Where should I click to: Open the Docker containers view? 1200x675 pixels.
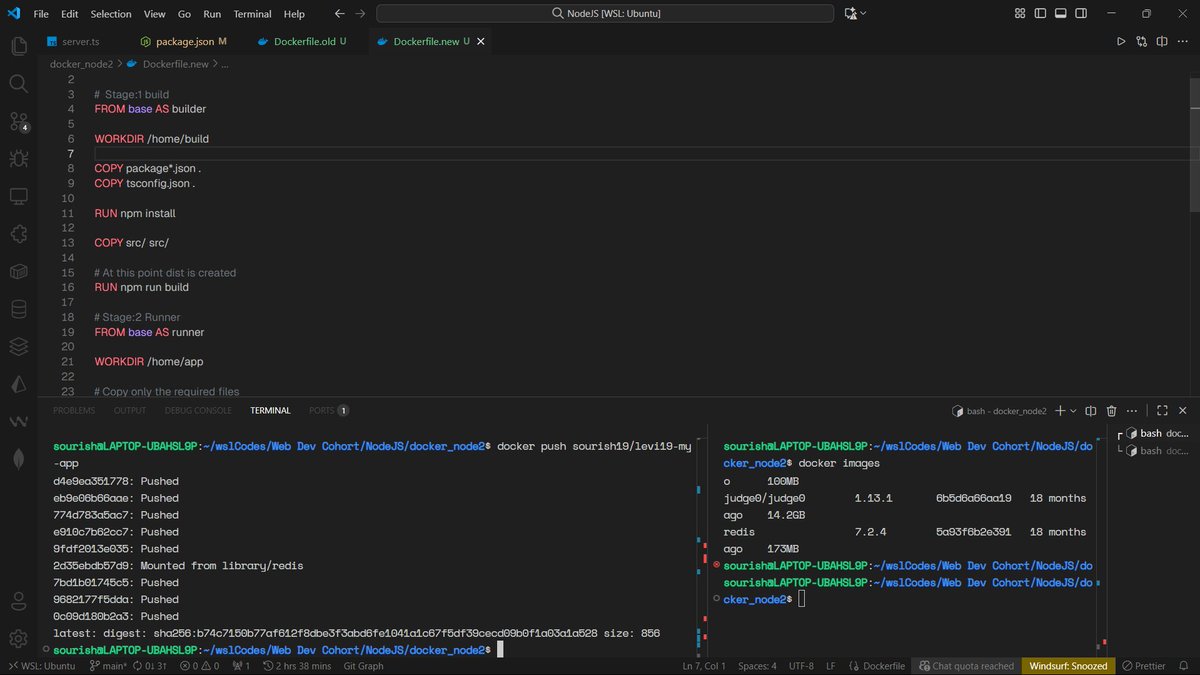click(x=18, y=271)
